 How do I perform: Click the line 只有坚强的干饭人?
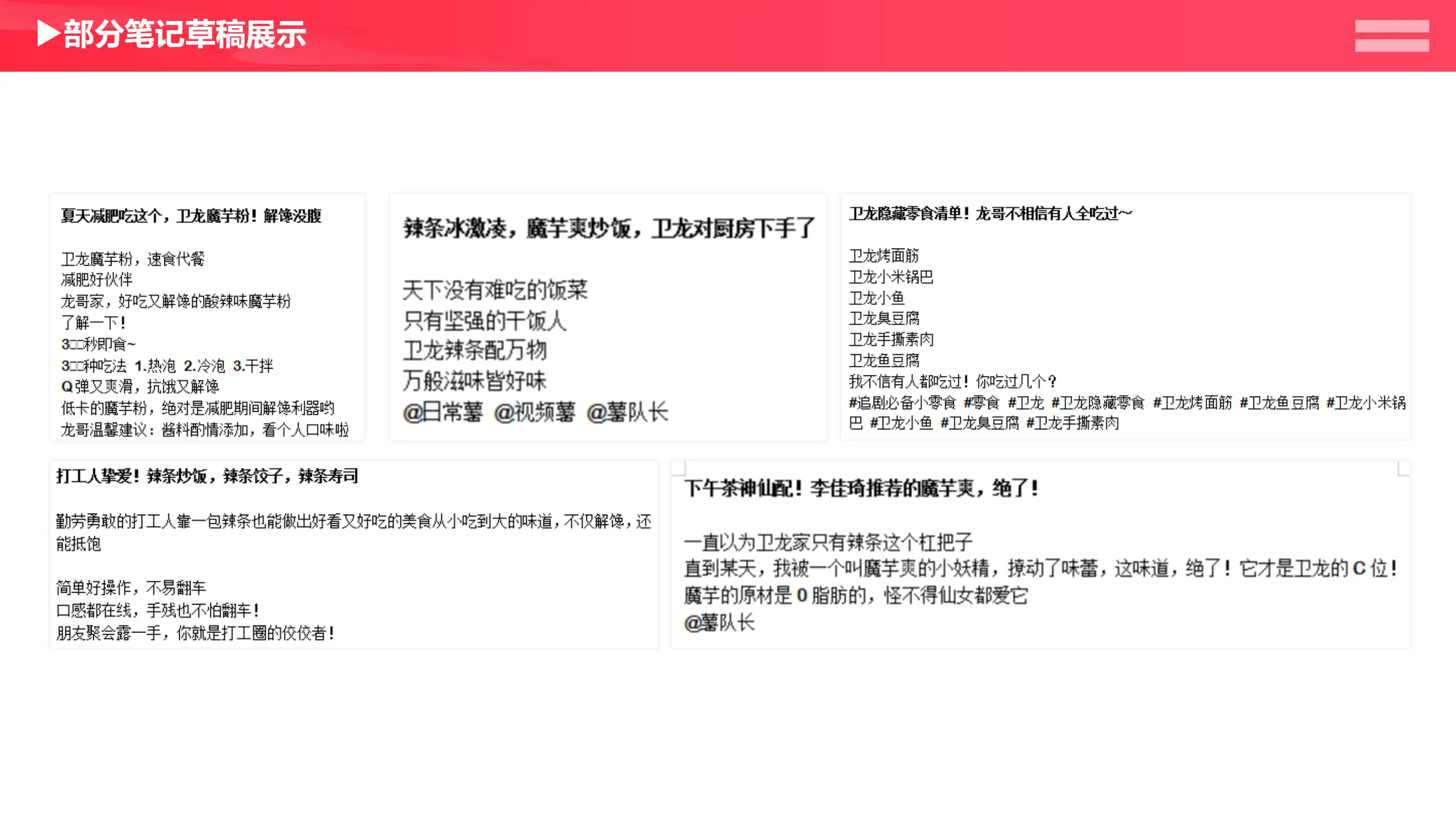485,321
